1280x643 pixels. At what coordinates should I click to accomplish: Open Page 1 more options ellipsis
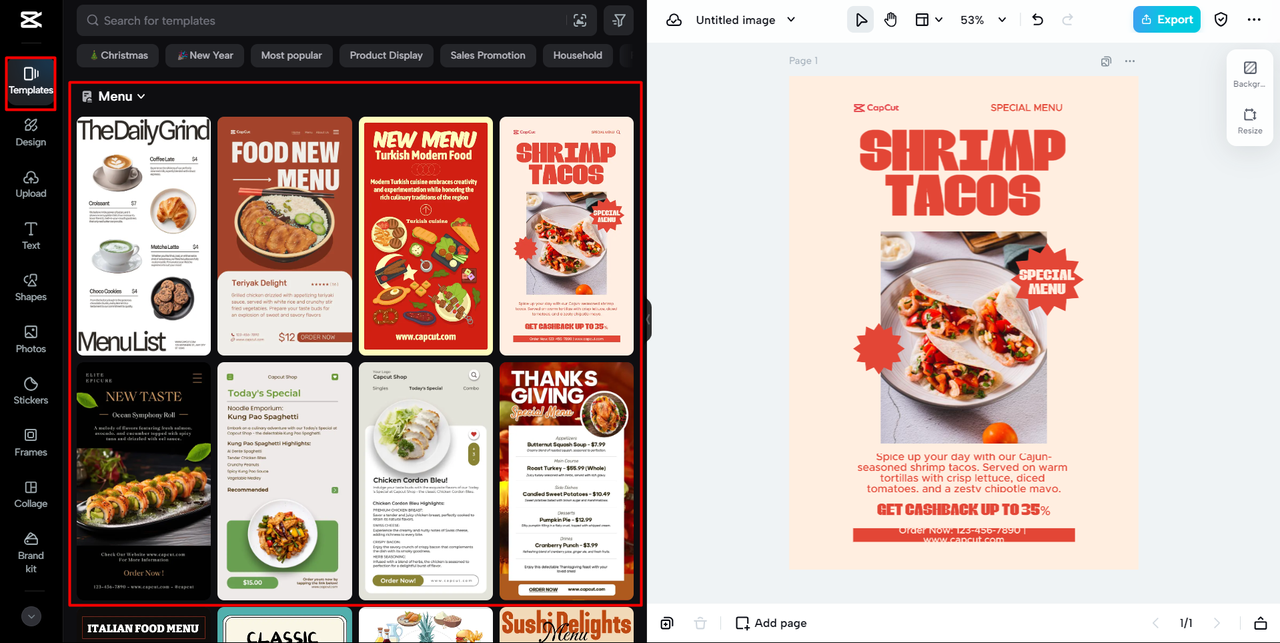(x=1130, y=61)
